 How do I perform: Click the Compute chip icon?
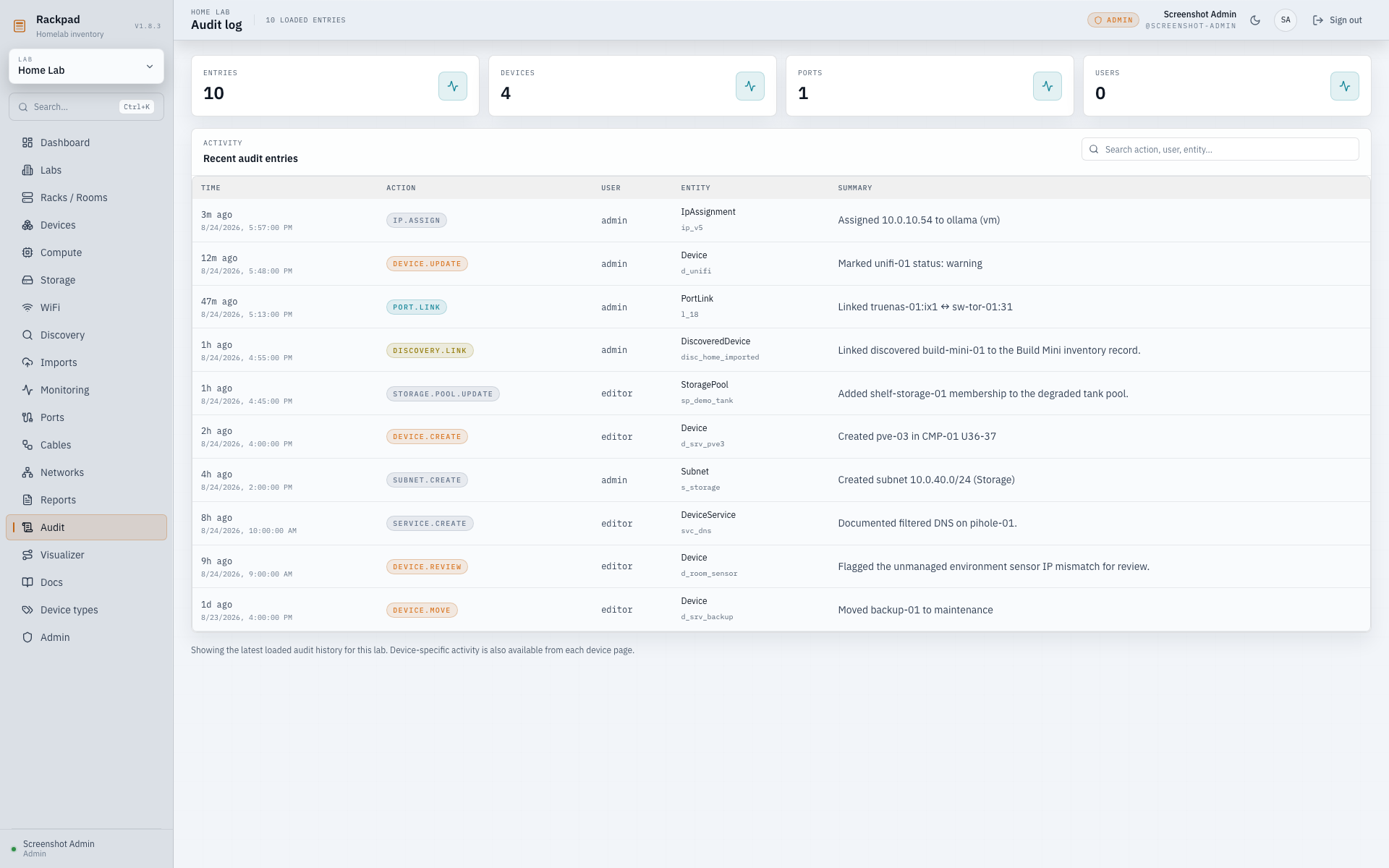tap(27, 252)
